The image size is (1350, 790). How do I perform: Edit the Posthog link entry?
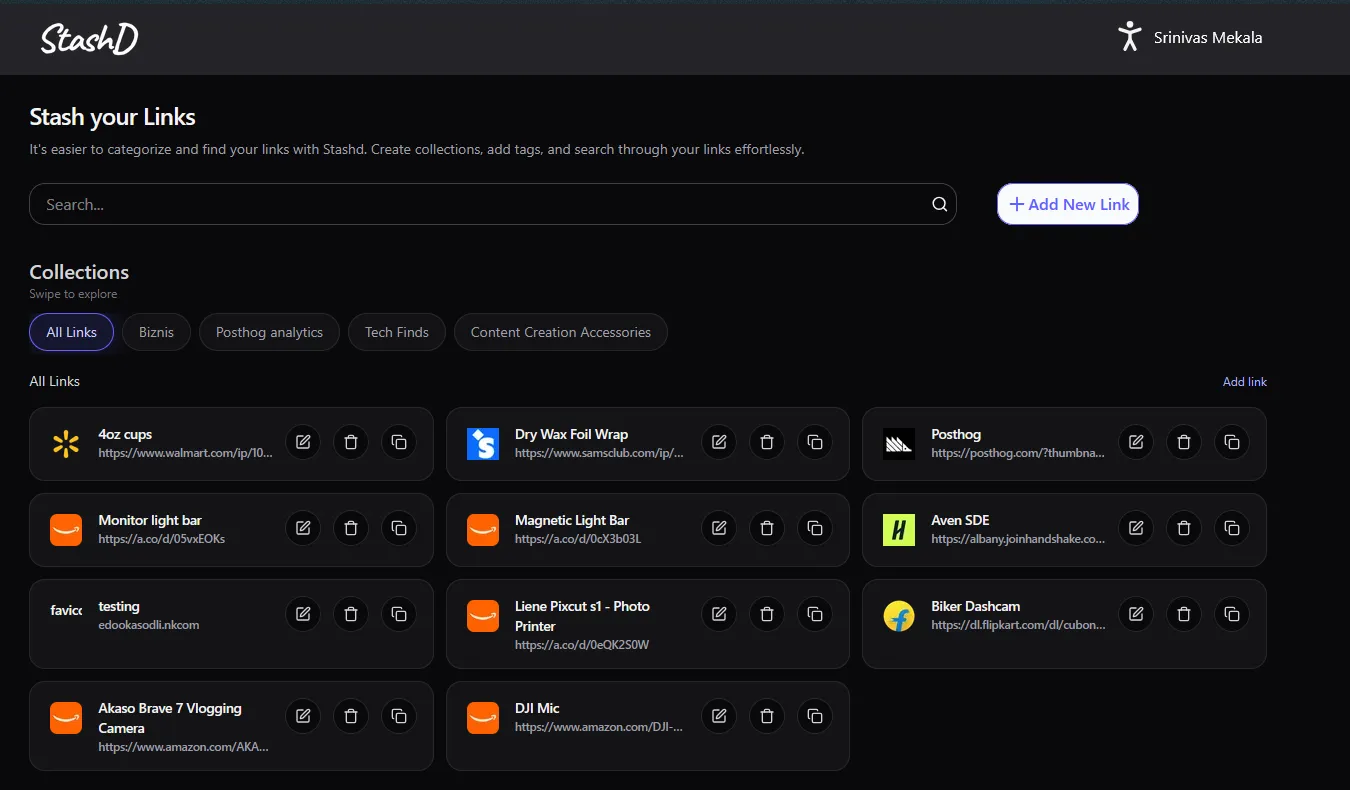(x=1136, y=442)
